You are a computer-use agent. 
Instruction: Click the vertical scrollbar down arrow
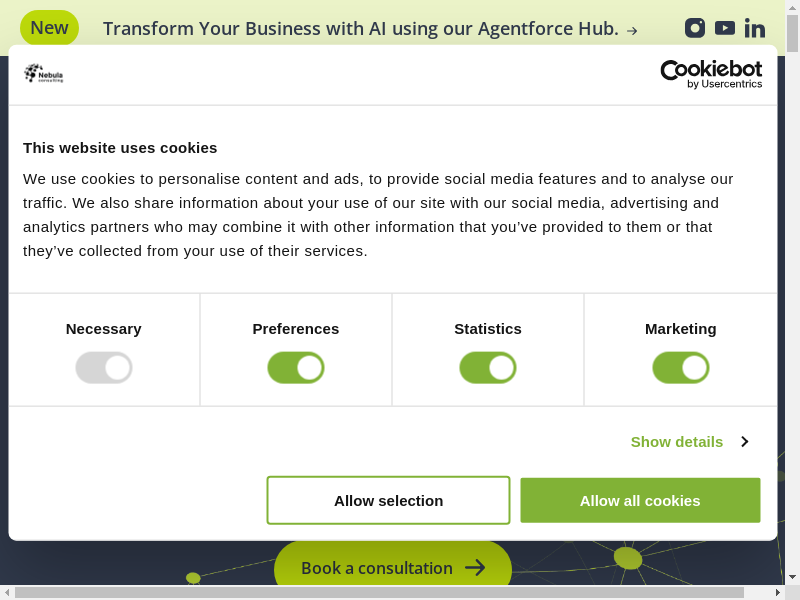click(792, 577)
